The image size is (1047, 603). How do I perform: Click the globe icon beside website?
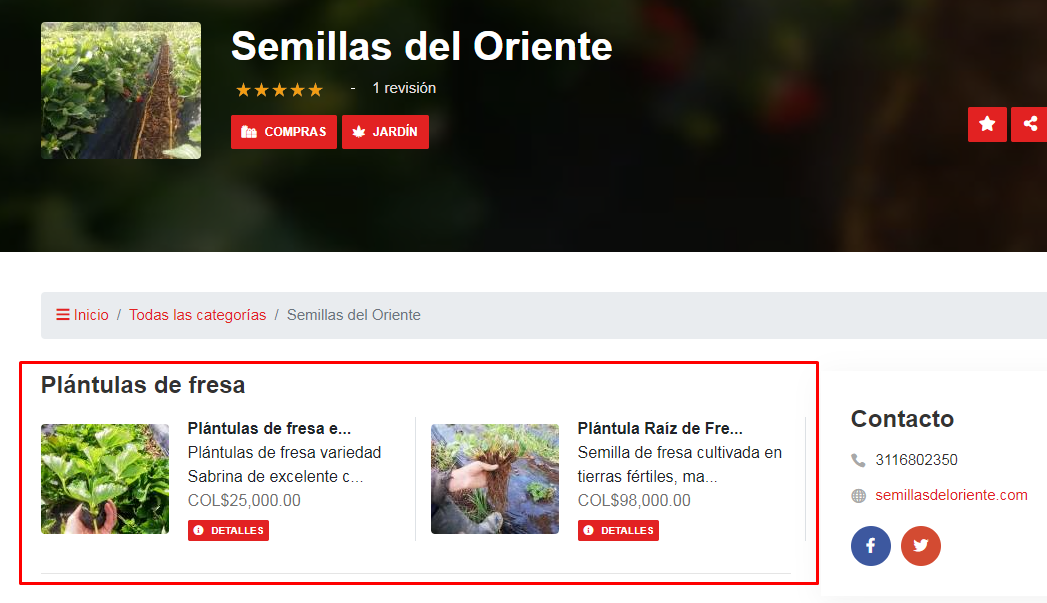tap(858, 495)
